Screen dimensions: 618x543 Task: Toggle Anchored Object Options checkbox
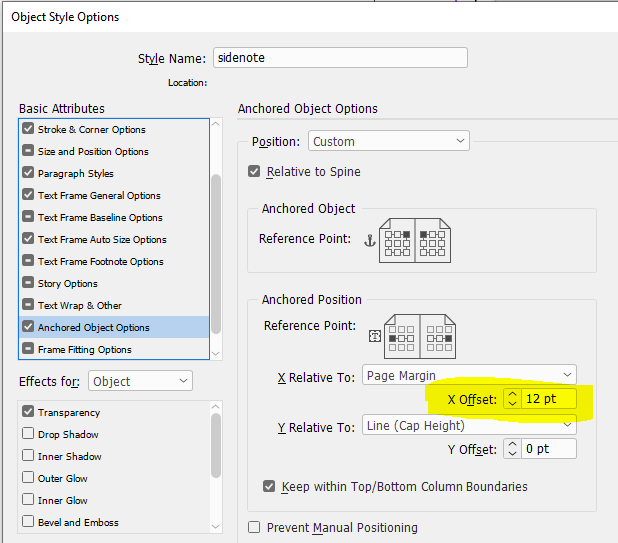pyautogui.click(x=28, y=327)
